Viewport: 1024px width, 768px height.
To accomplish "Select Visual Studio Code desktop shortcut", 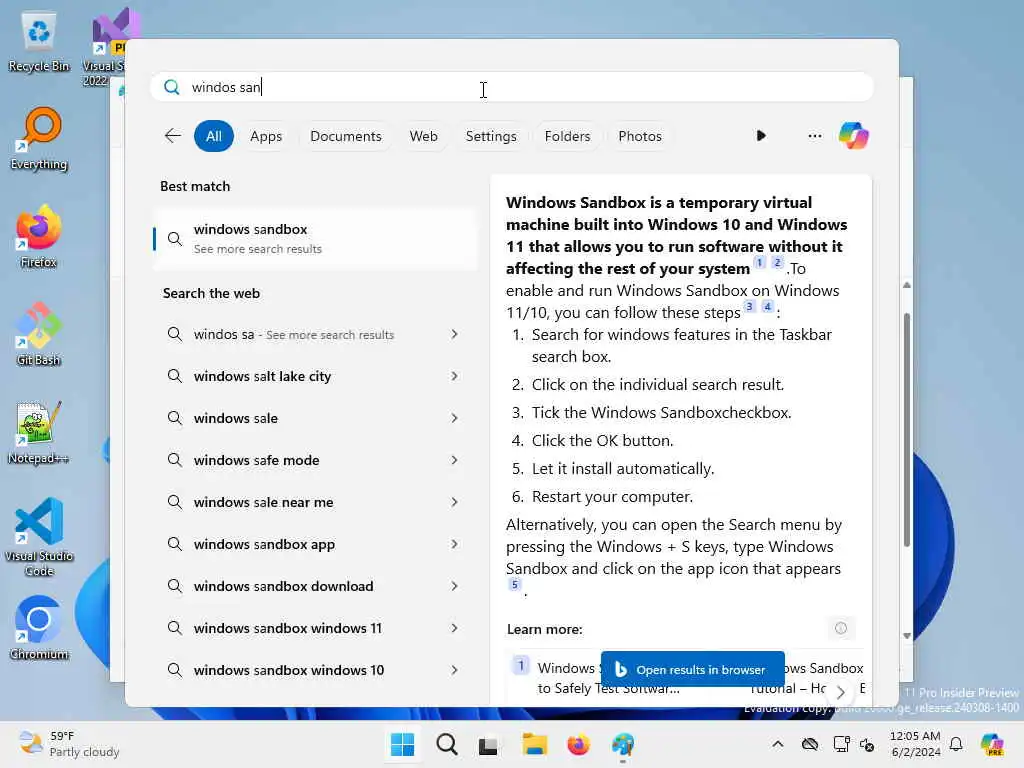I will click(39, 537).
